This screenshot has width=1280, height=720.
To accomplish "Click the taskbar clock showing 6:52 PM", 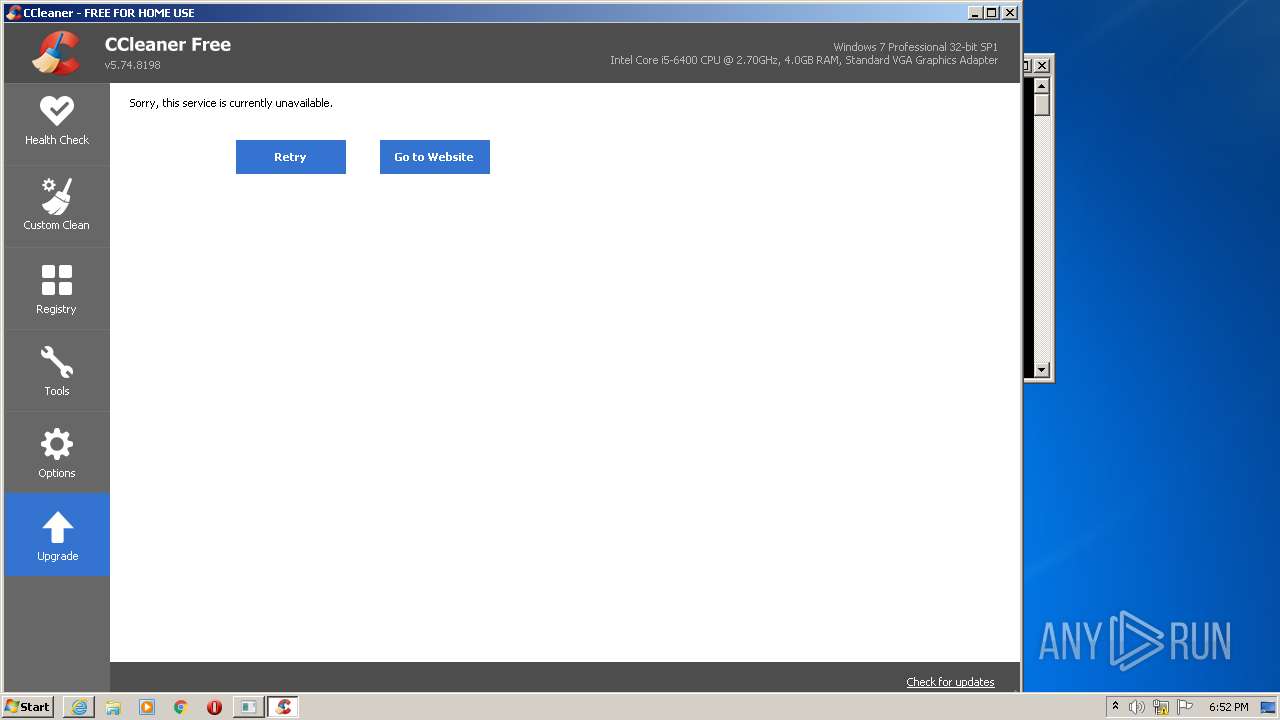I will point(1228,707).
